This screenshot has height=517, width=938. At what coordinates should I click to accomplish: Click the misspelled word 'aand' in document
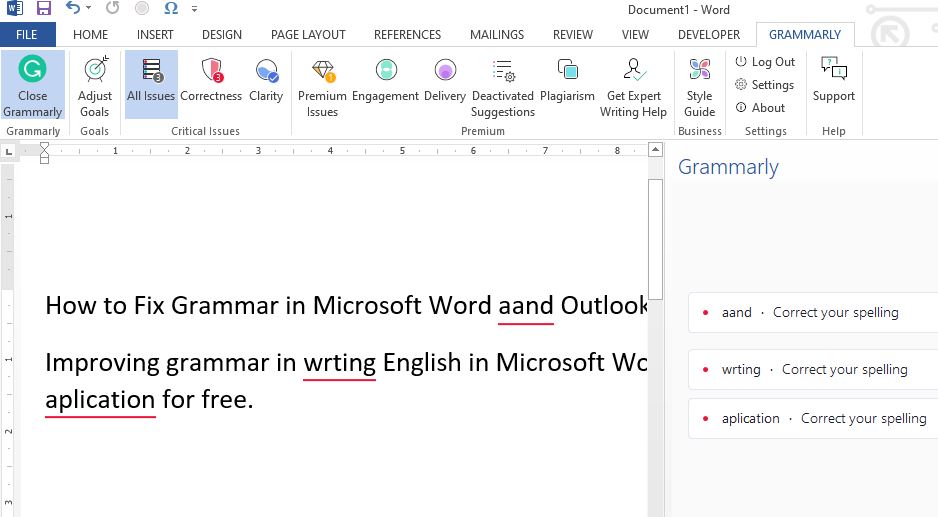coord(526,306)
